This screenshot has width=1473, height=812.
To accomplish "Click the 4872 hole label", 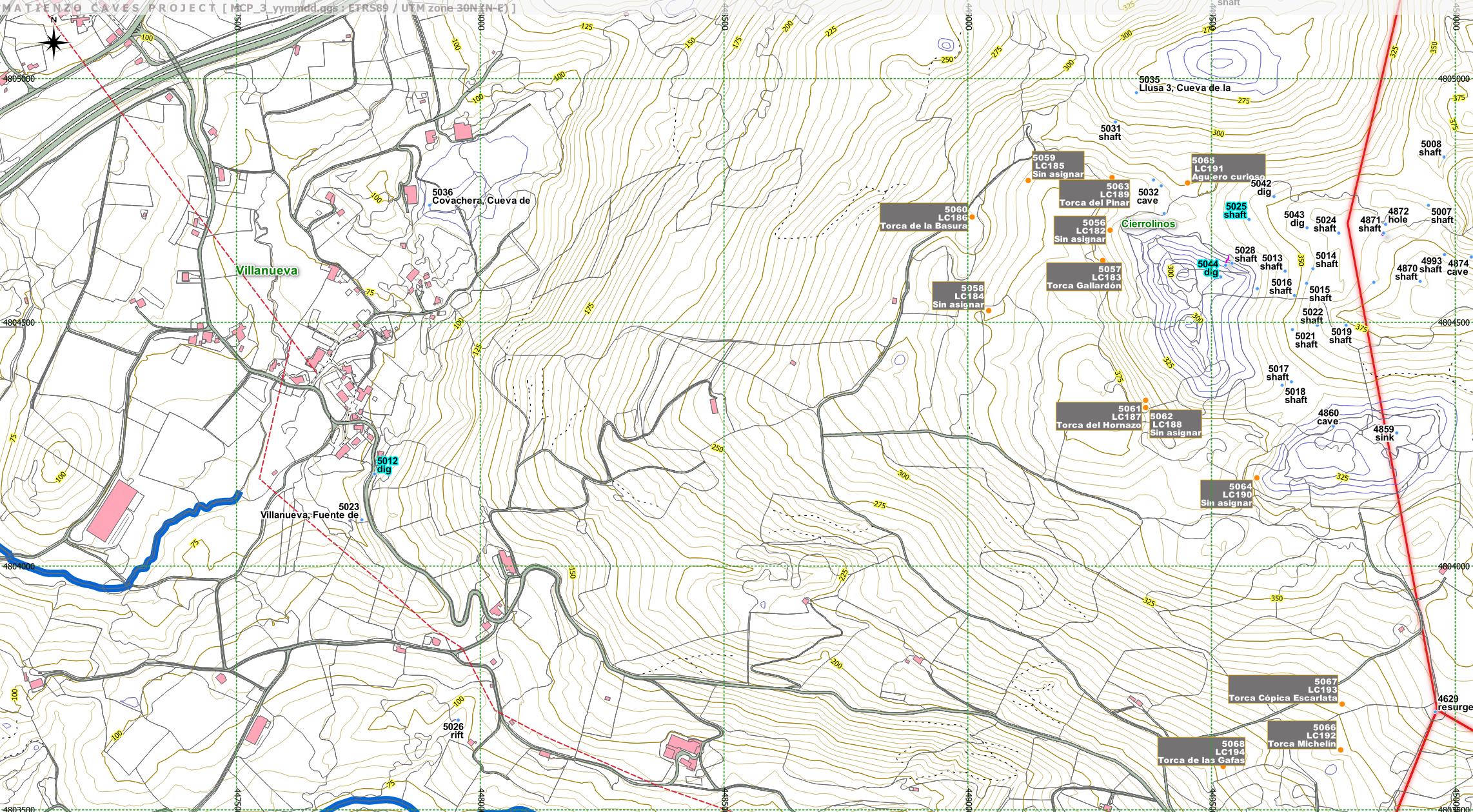I will pyautogui.click(x=1398, y=215).
